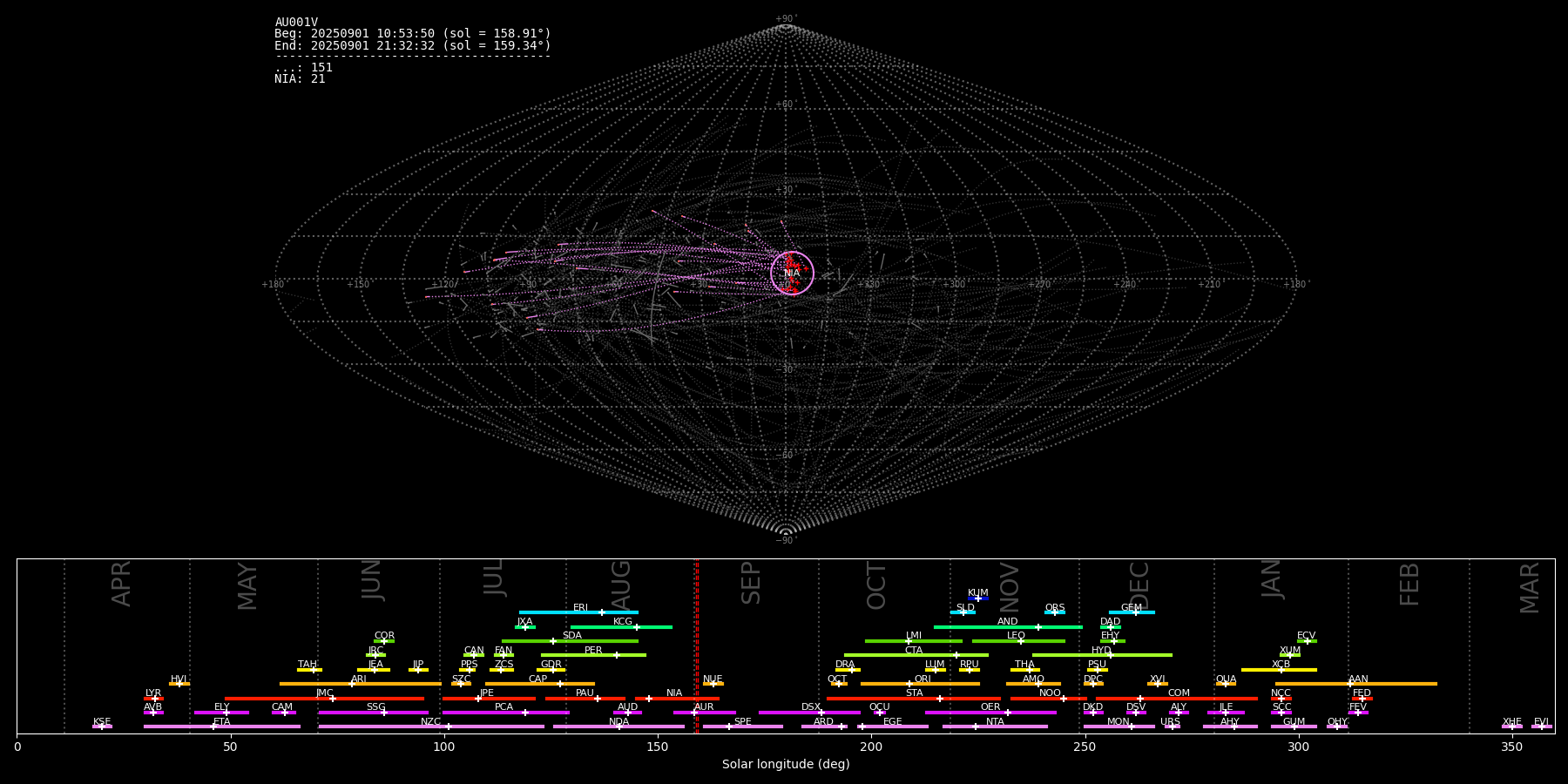The image size is (1568, 784).
Task: Click the 150 tick on solar longitude axis
Action: (658, 747)
